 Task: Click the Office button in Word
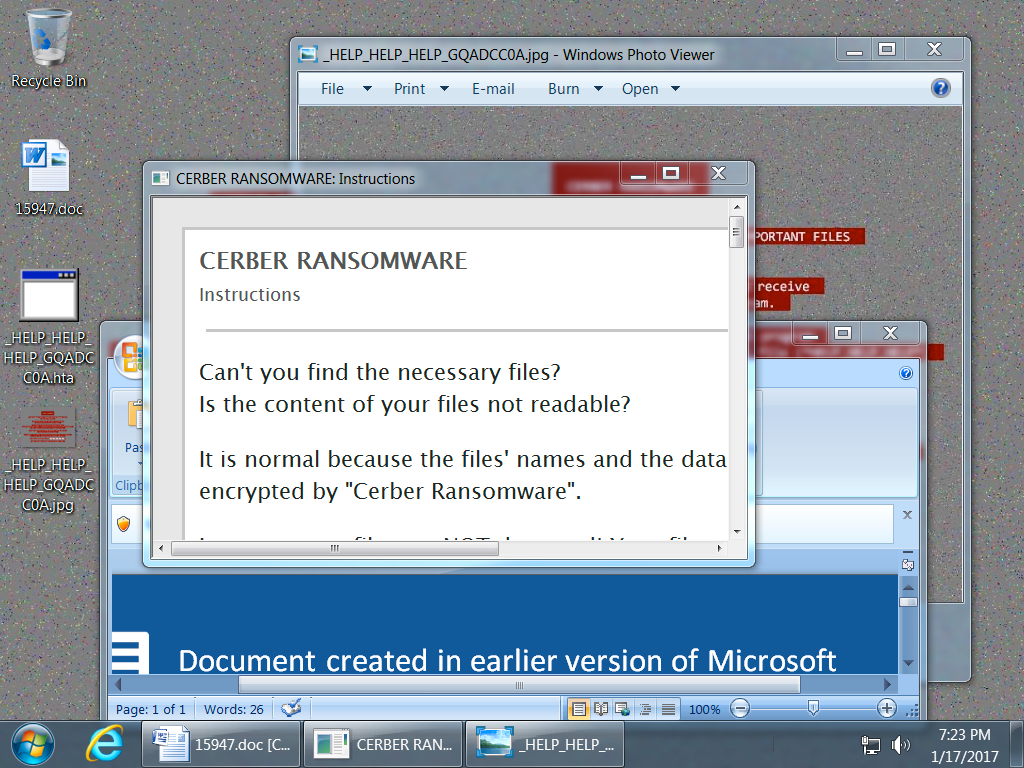(131, 357)
